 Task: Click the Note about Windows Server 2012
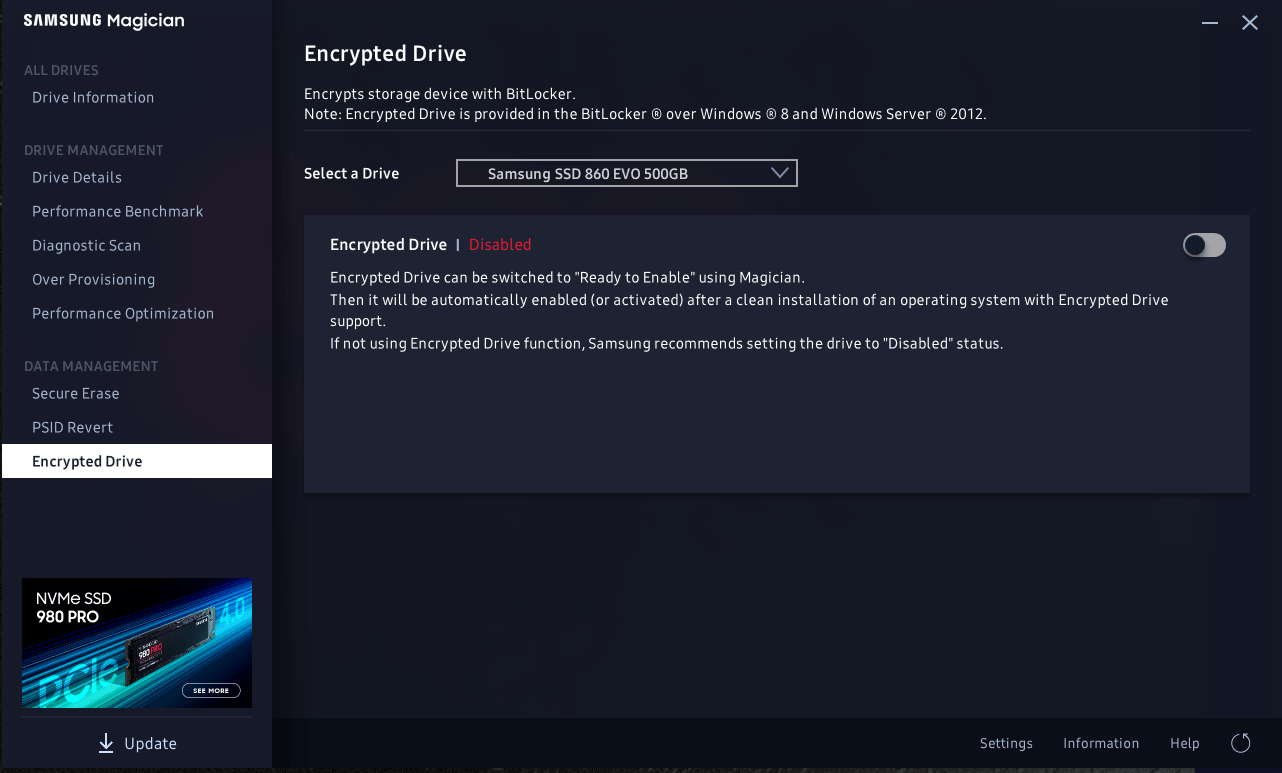pos(645,114)
